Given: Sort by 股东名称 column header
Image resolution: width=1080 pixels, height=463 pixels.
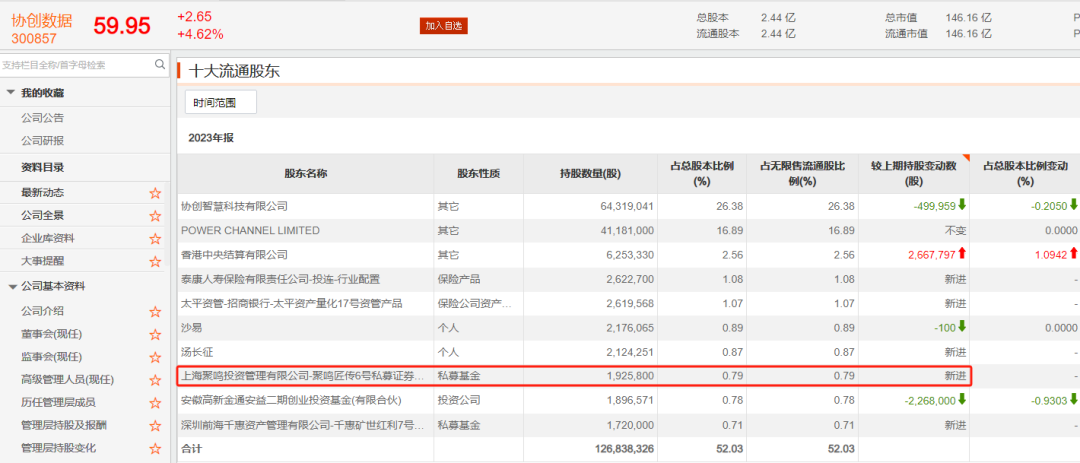Looking at the screenshot, I should click(305, 174).
